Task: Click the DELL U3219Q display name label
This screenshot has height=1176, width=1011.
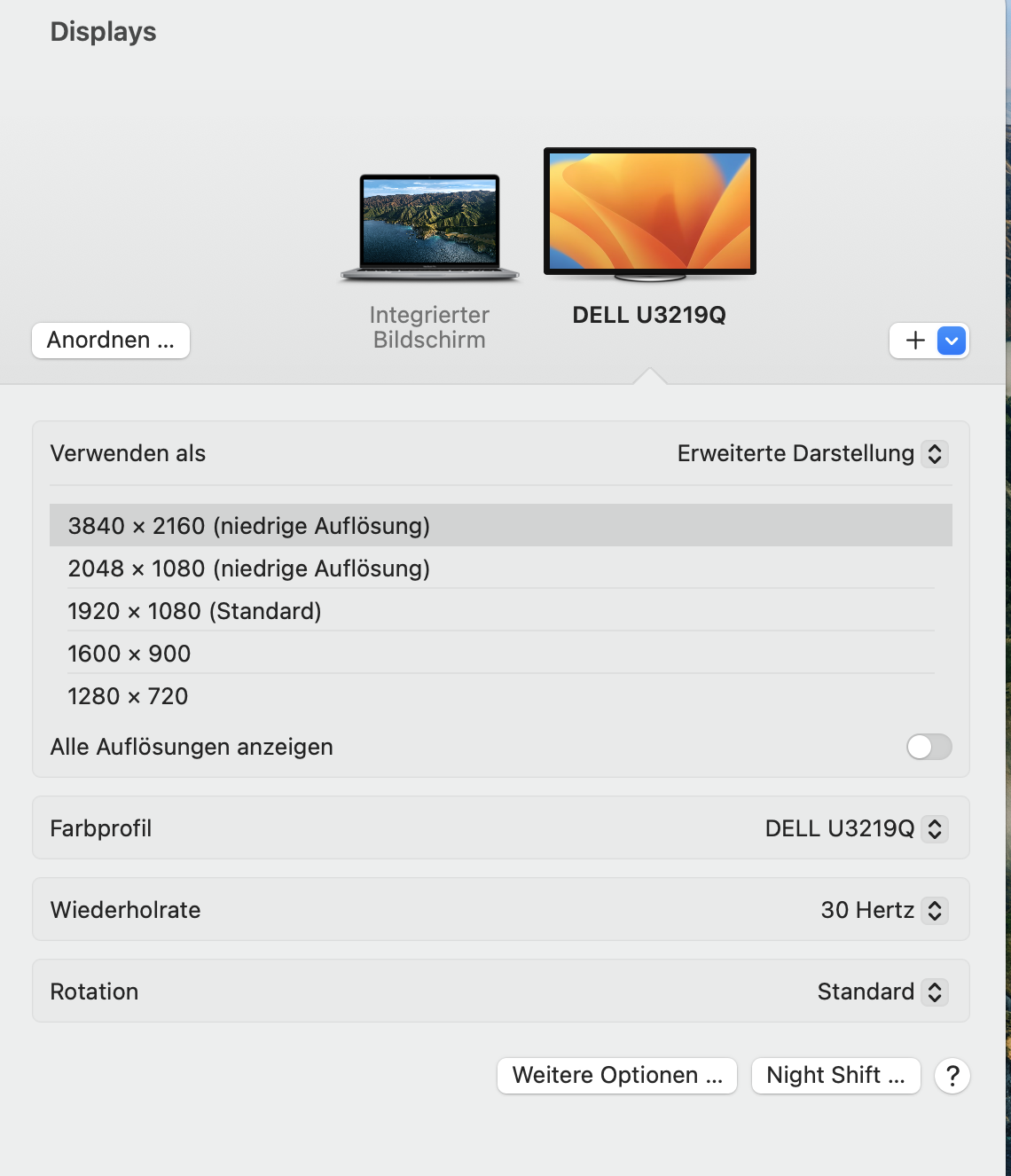Action: pyautogui.click(x=649, y=315)
